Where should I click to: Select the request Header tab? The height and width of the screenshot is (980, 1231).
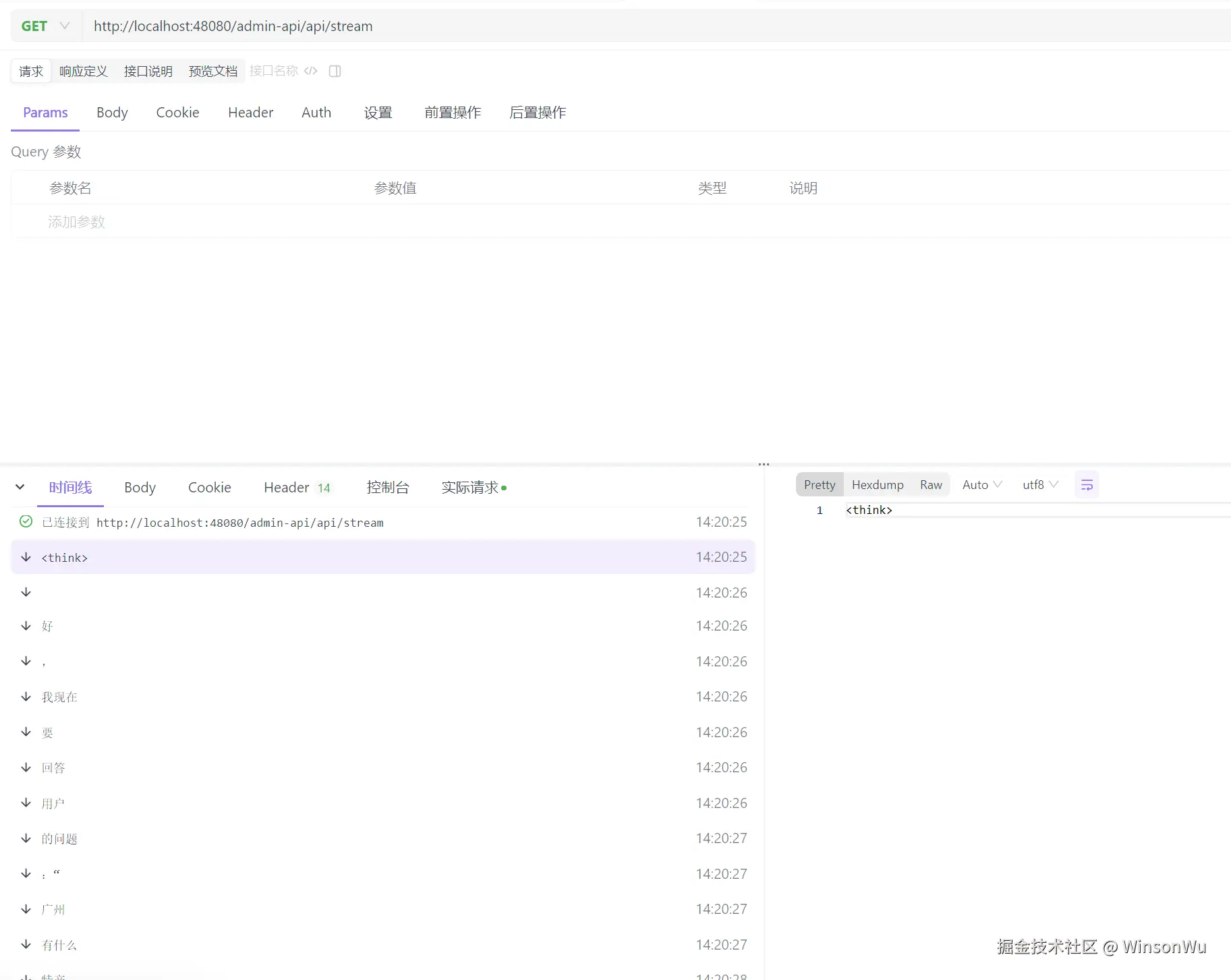[x=250, y=113]
